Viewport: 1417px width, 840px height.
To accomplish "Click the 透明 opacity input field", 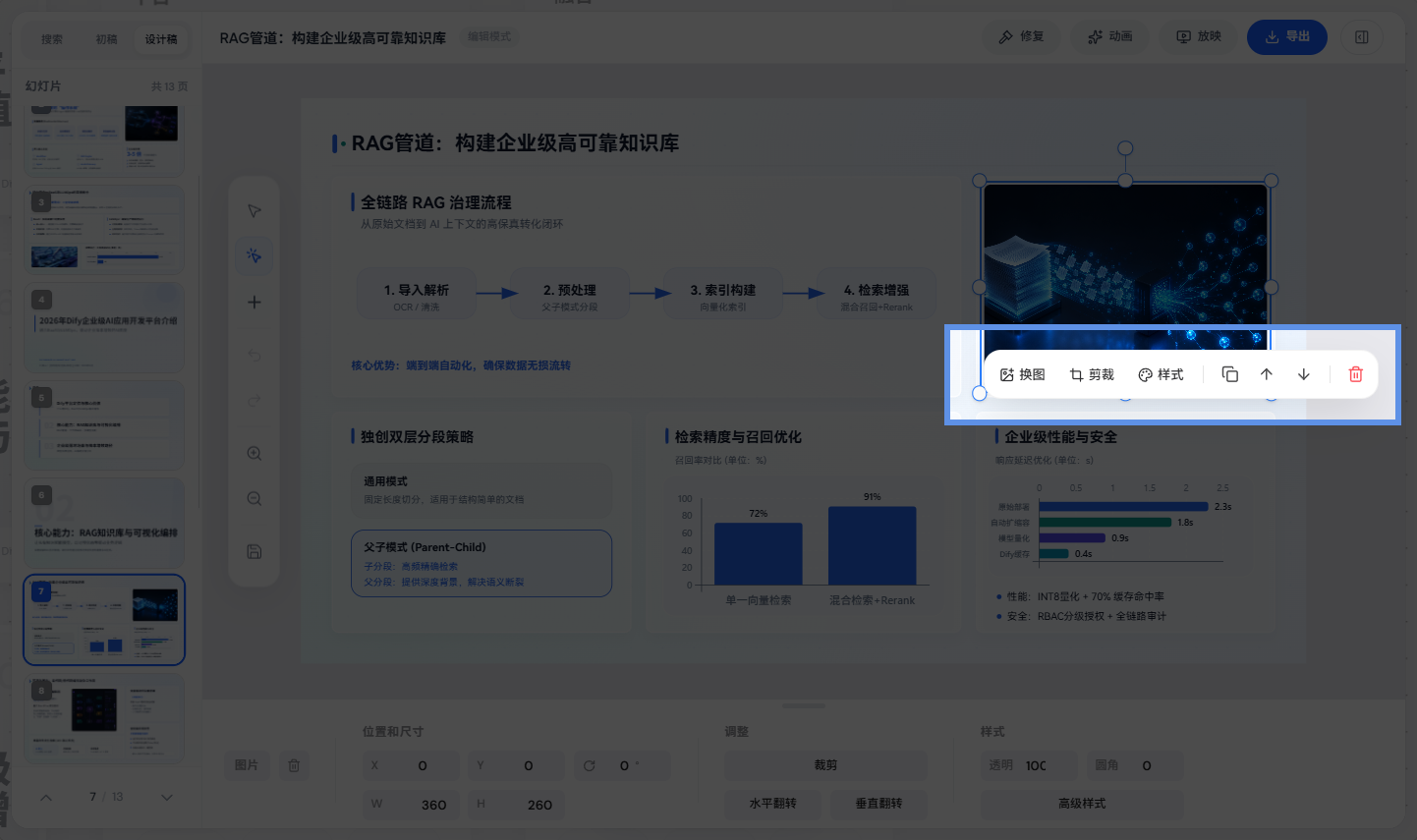I will (1029, 765).
